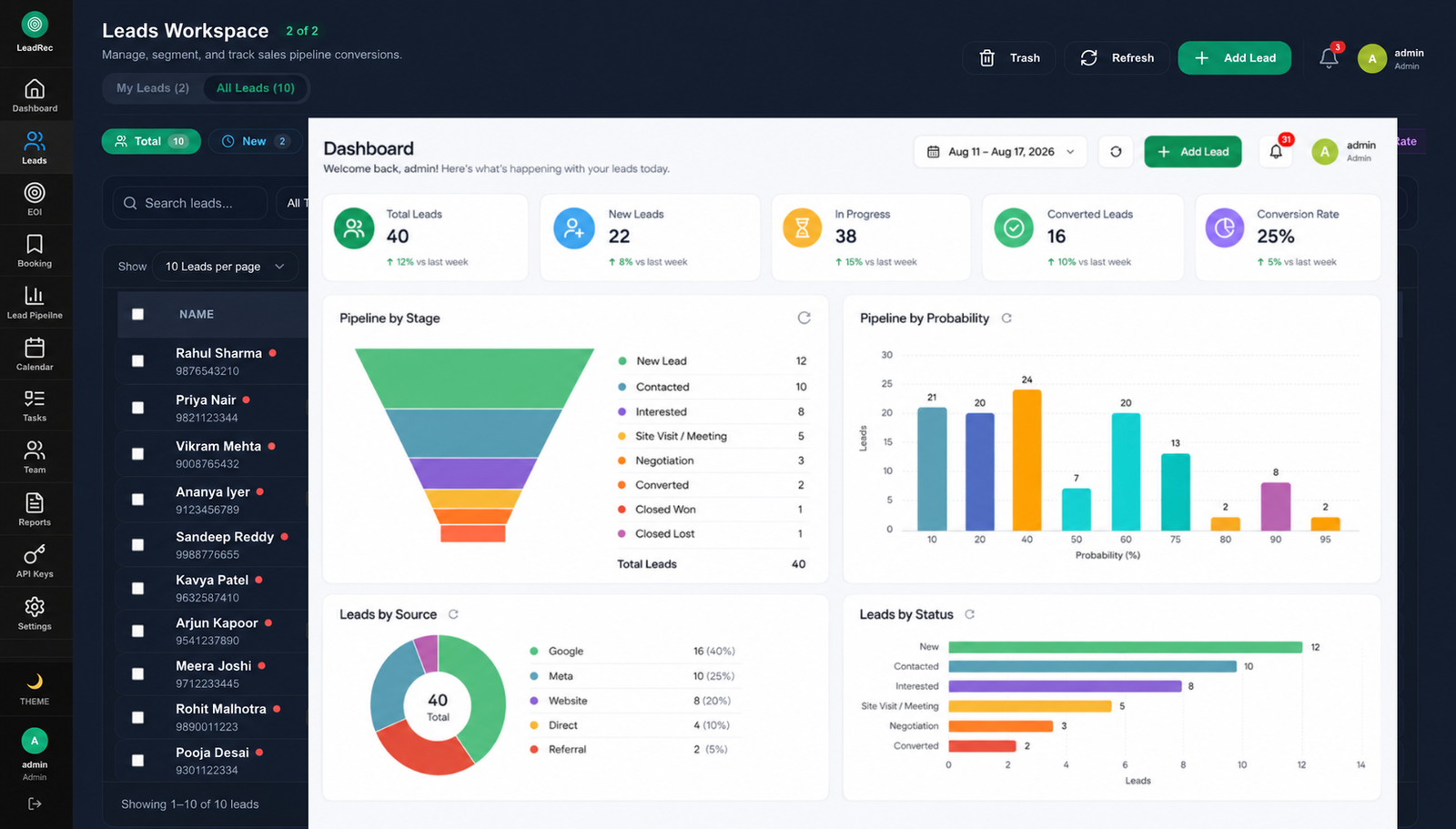Open the Aug 11 – Aug 17 date range dropdown
This screenshot has height=829, width=1456.
[x=1000, y=152]
